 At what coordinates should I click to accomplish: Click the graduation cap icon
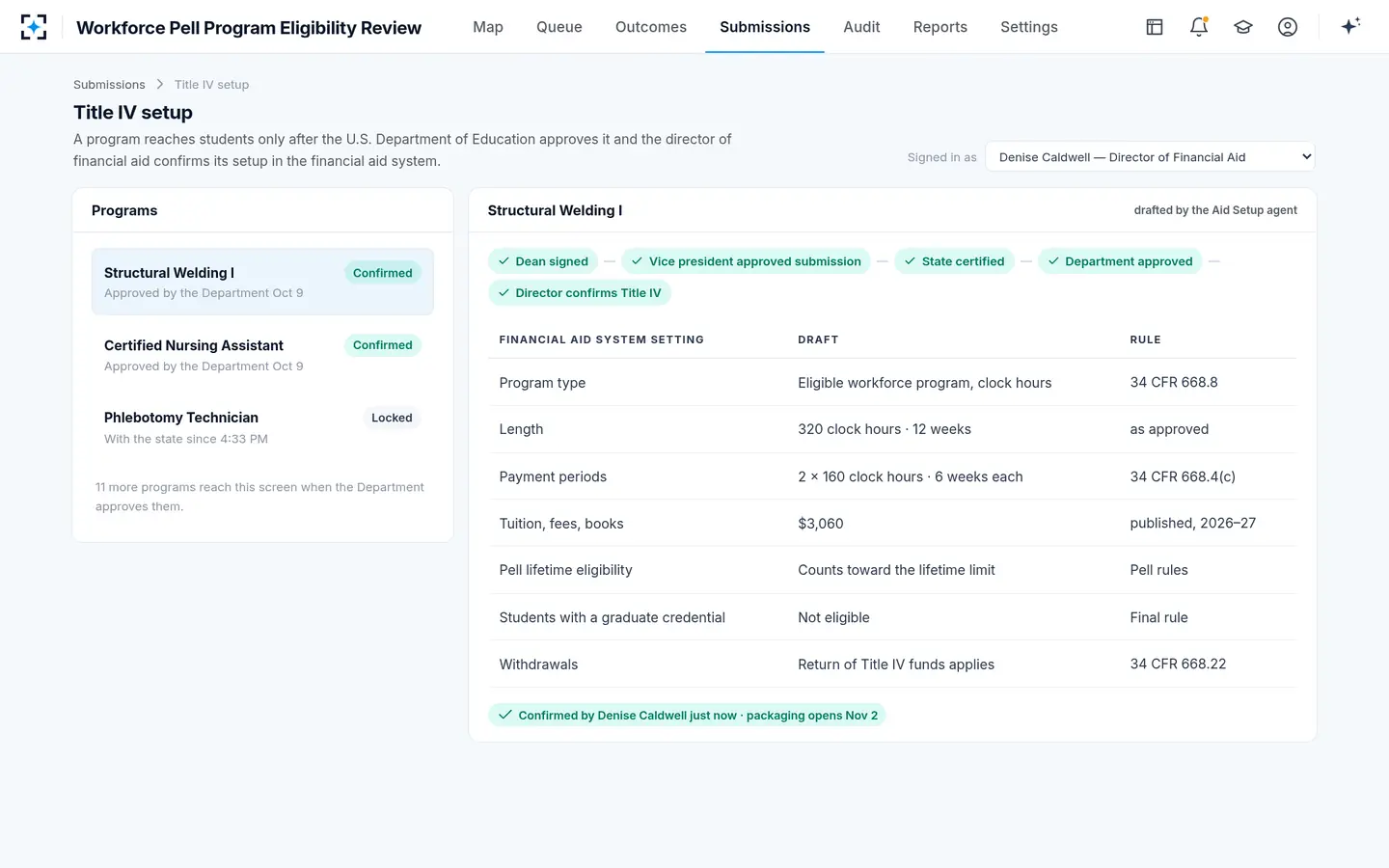(x=1243, y=27)
